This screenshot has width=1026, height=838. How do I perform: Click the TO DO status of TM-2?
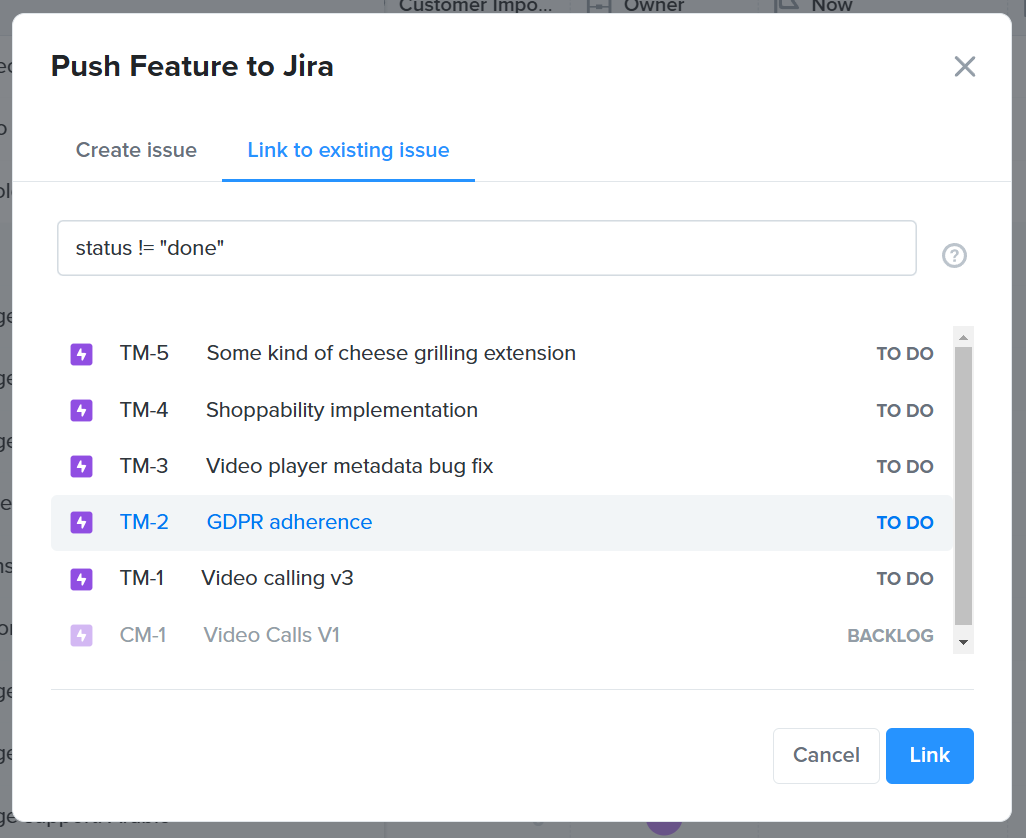pyautogui.click(x=905, y=523)
